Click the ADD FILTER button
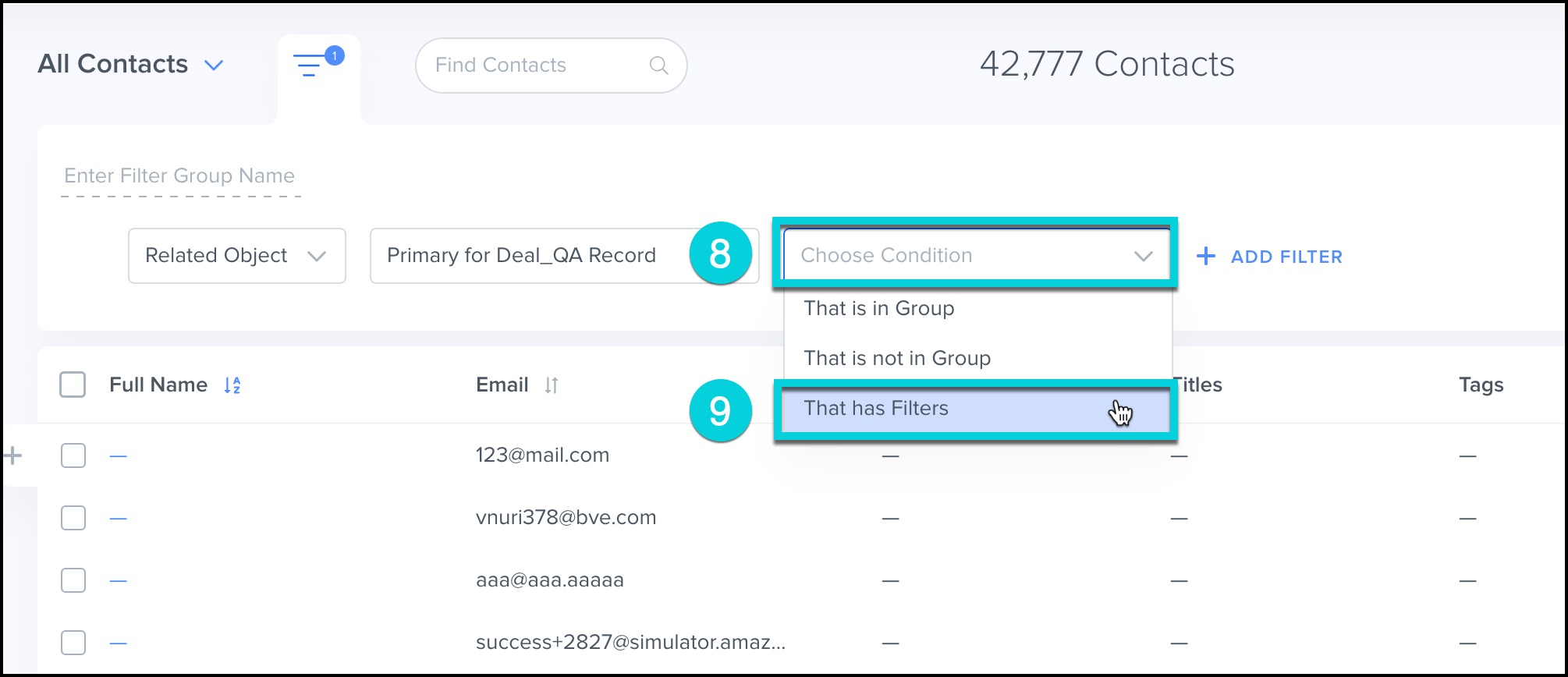This screenshot has width=1568, height=677. 1286,257
